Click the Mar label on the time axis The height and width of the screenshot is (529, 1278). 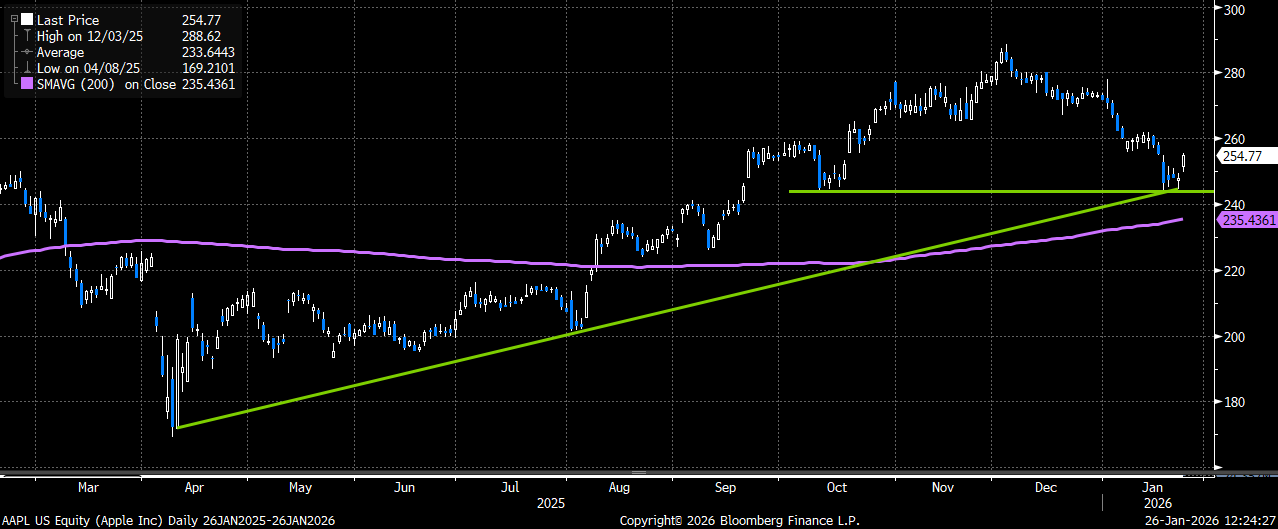pos(88,489)
